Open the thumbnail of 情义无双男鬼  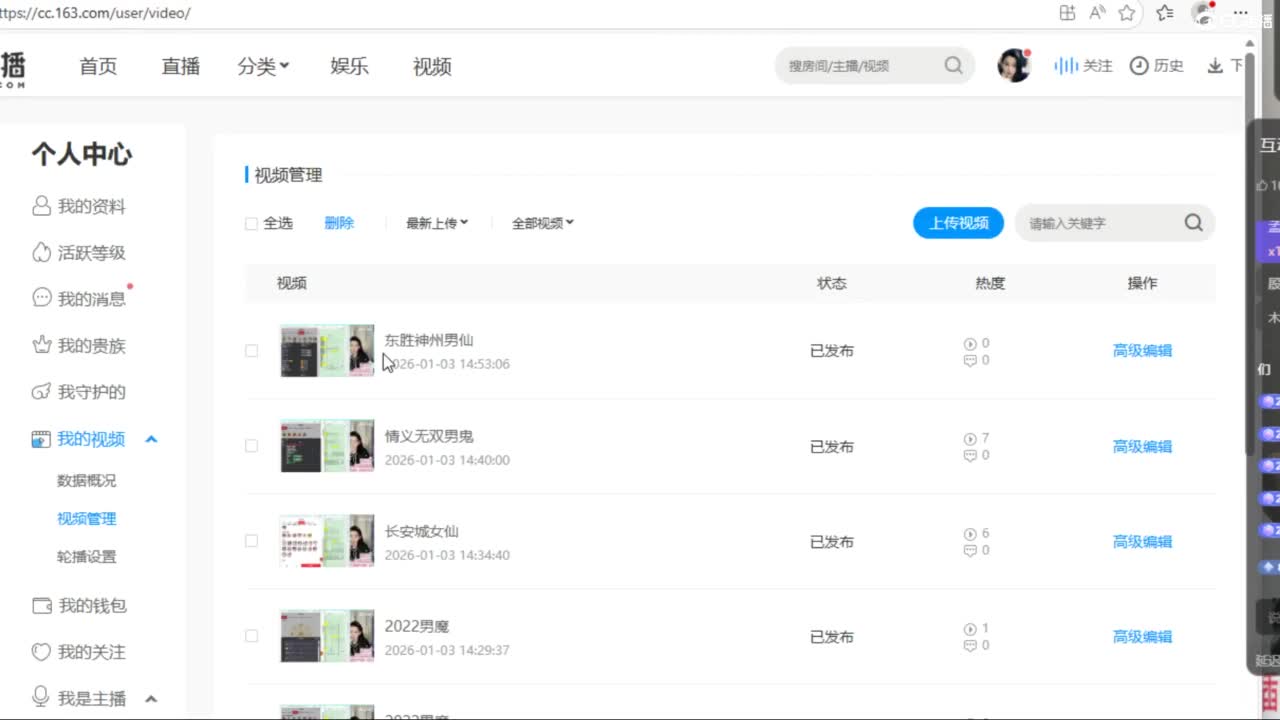pos(327,446)
